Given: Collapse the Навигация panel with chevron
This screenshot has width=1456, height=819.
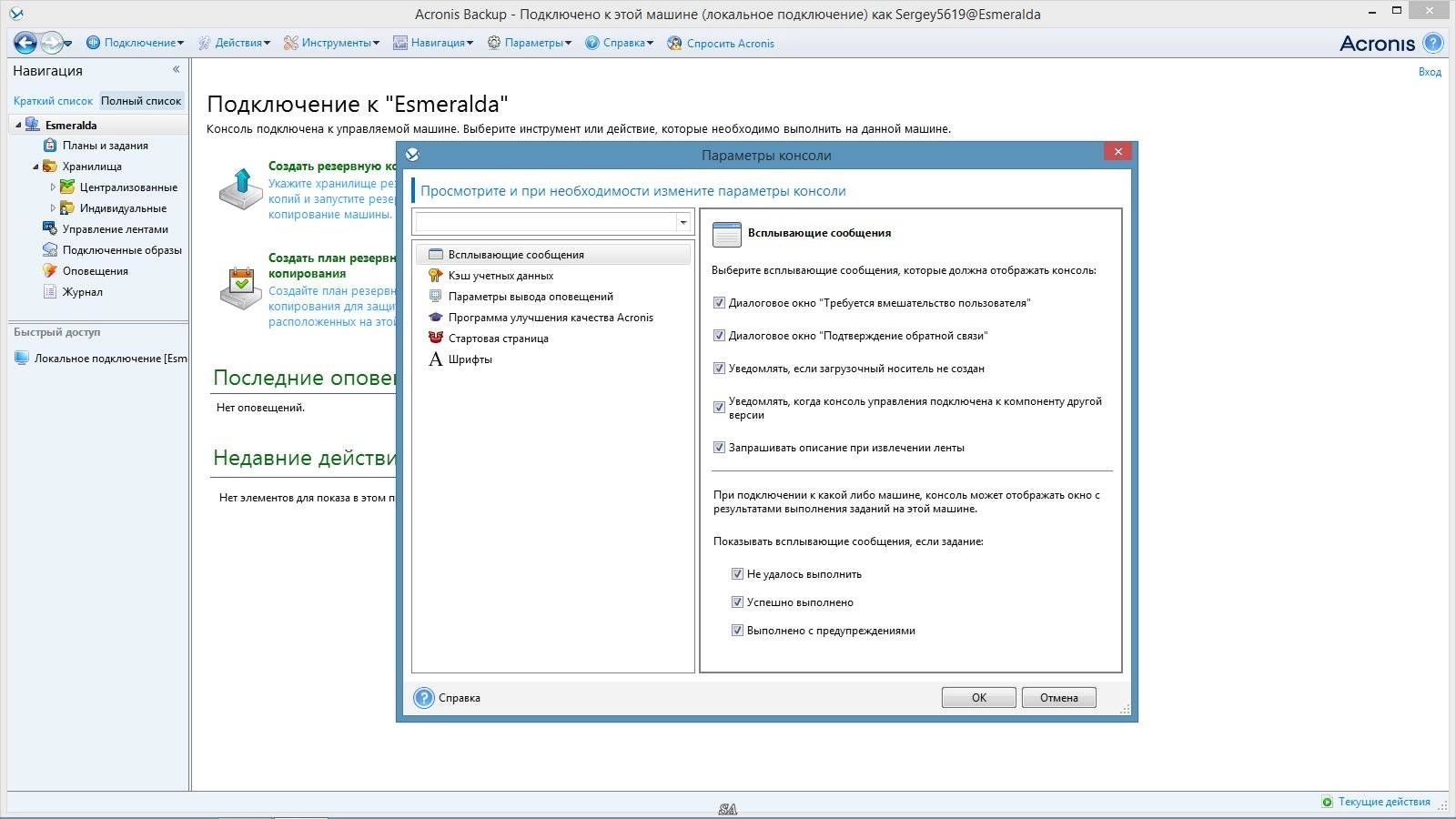Looking at the screenshot, I should 177,69.
